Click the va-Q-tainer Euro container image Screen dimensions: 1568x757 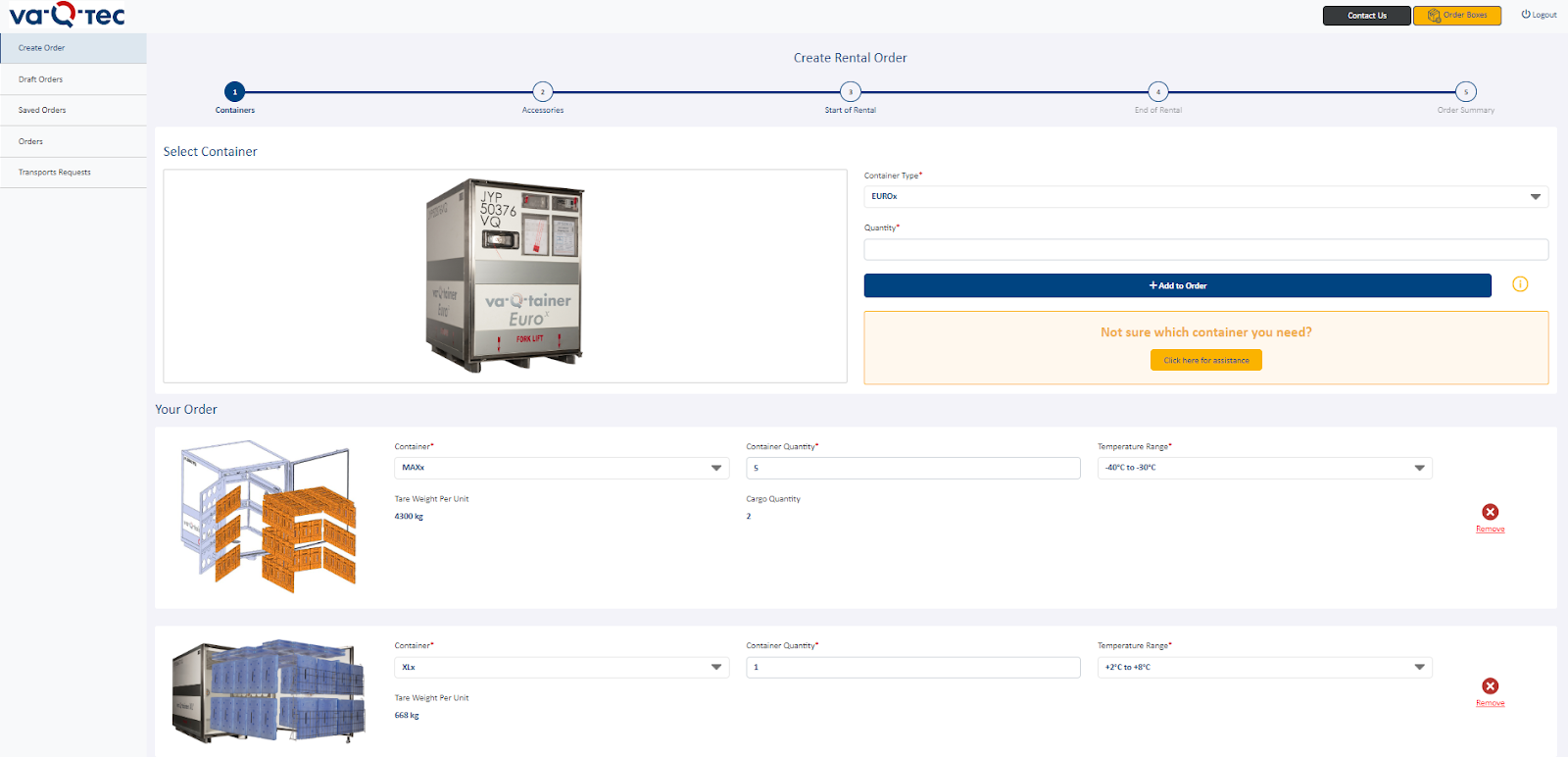pos(505,275)
